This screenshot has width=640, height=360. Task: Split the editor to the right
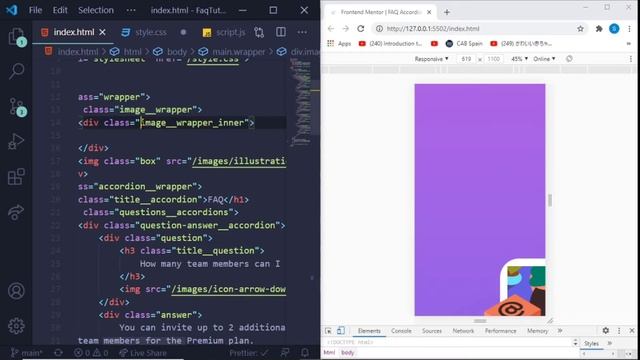[x=281, y=32]
